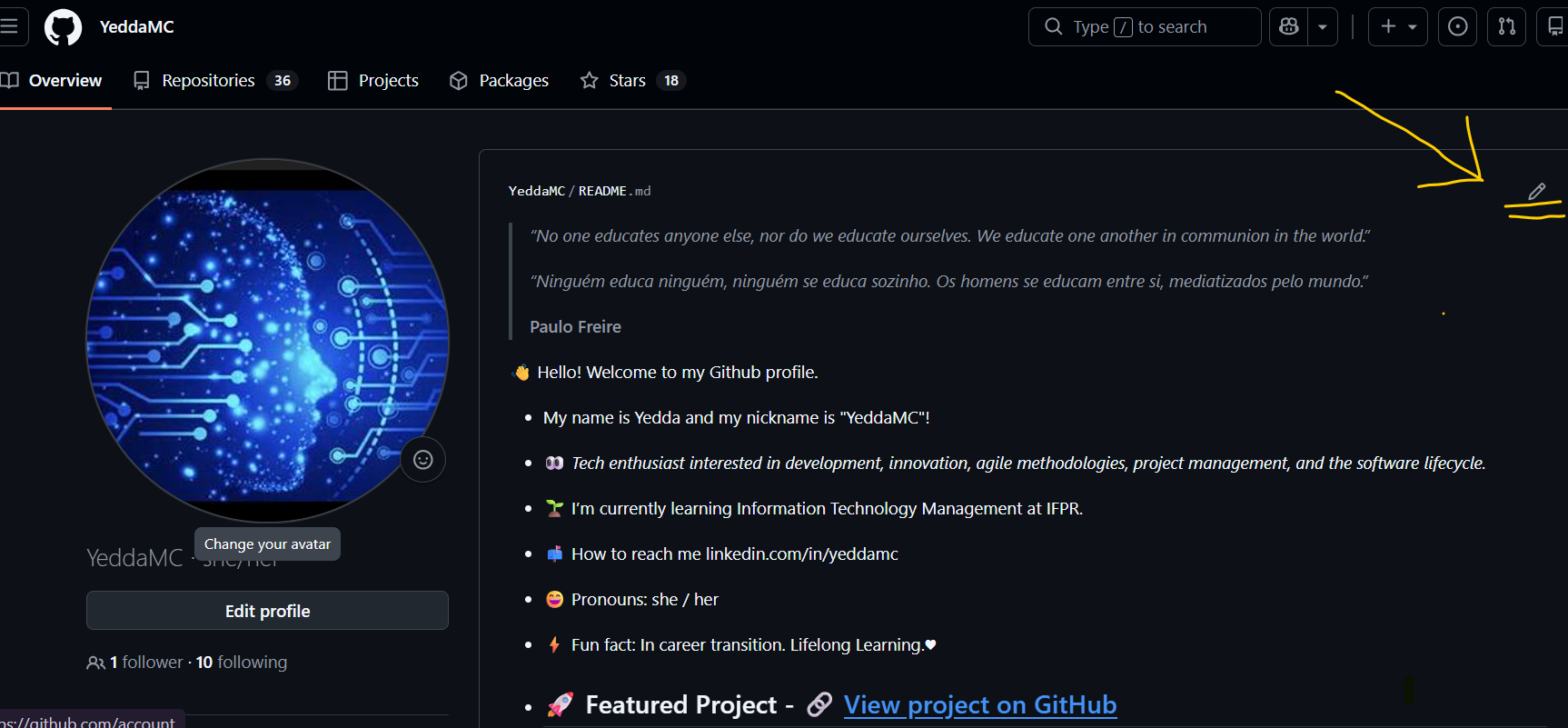Set status via the smiley icon on avatar

click(423, 460)
